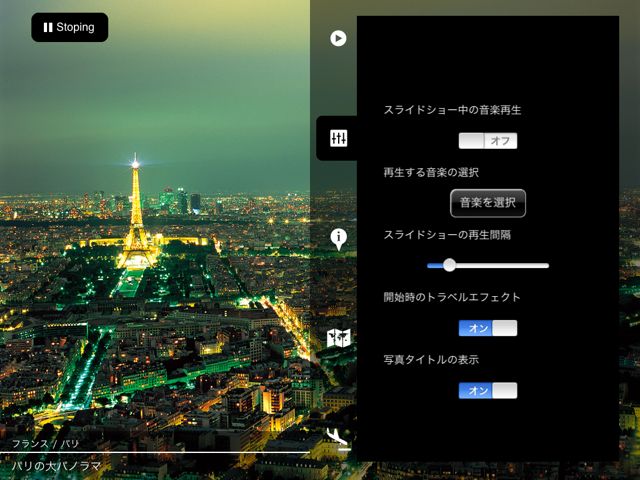Open the settings sliders tab icon
This screenshot has height=480, width=640.
(x=338, y=138)
